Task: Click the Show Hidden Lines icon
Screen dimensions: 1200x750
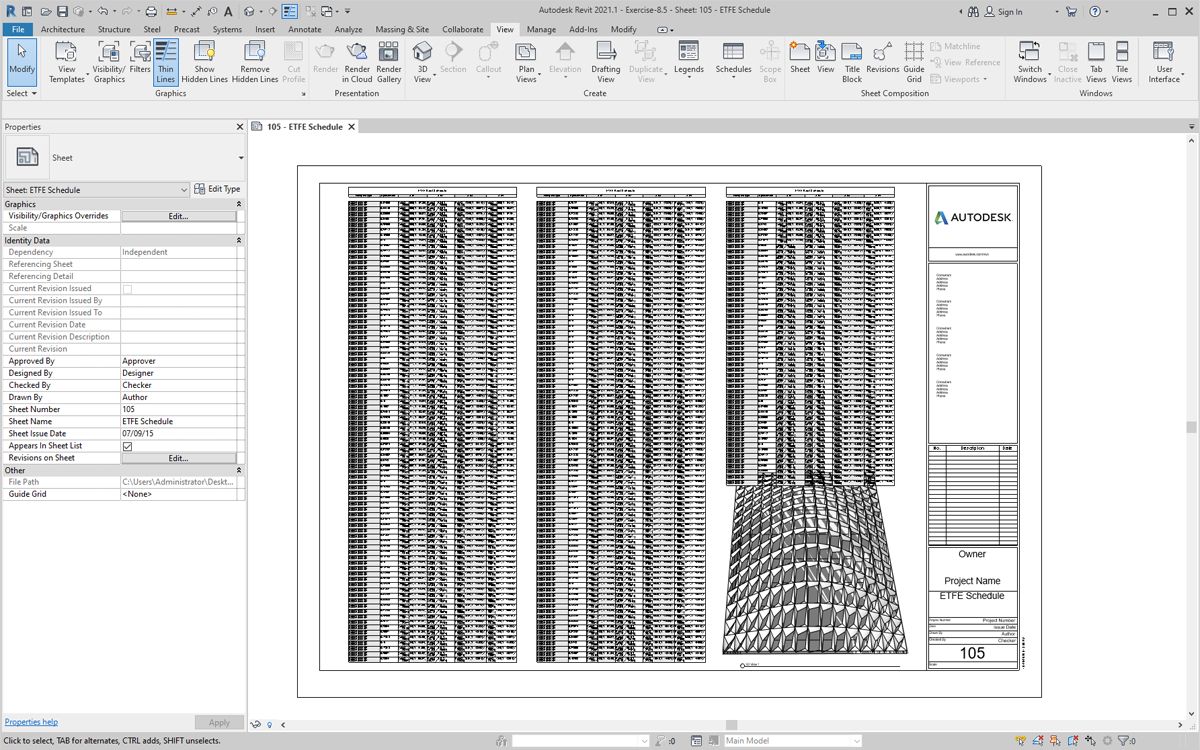Action: [204, 62]
